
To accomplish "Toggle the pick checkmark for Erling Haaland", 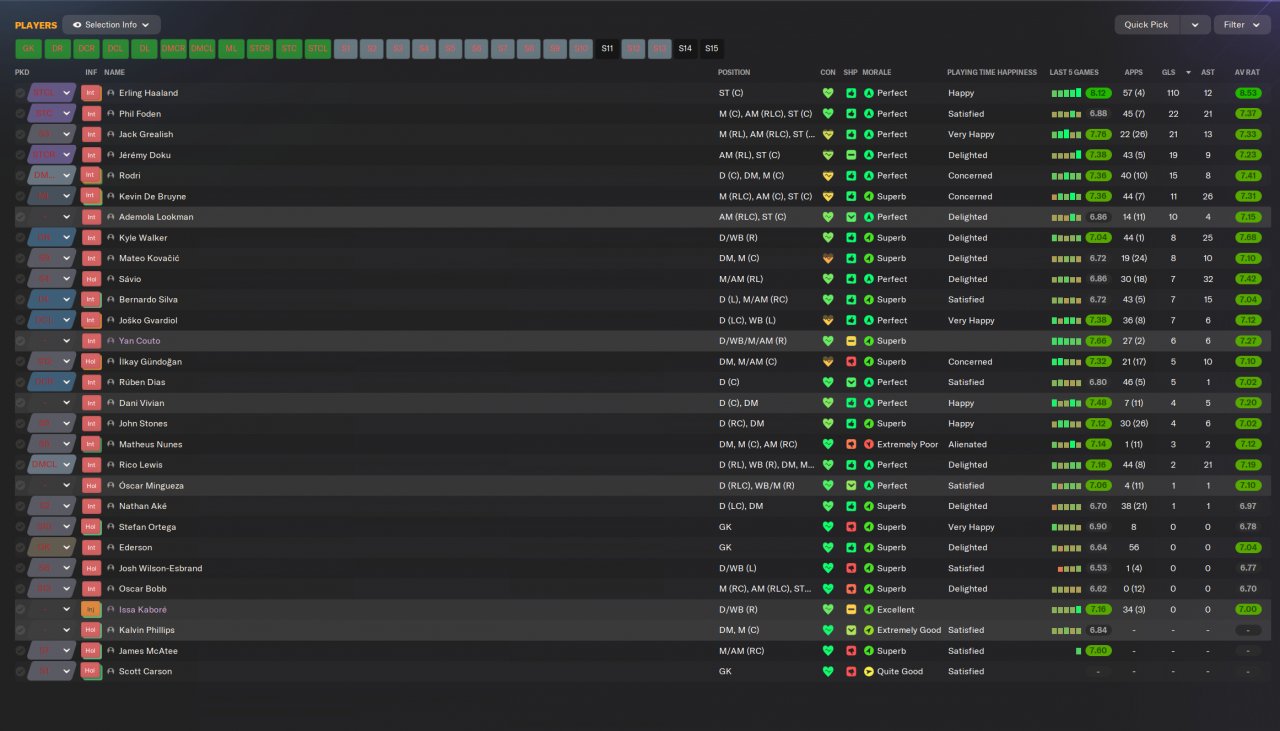I will pos(20,93).
